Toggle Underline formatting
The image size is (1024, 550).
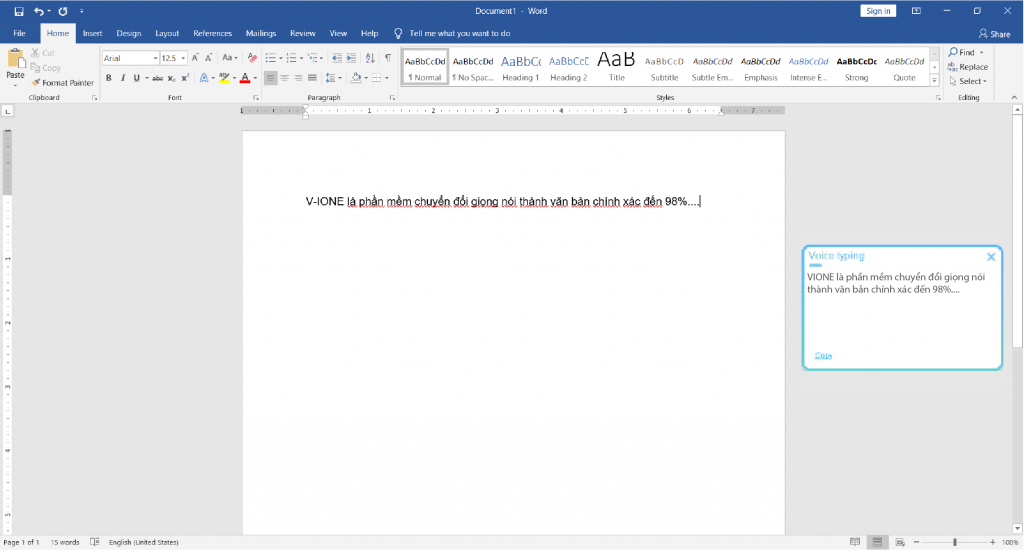(136, 78)
